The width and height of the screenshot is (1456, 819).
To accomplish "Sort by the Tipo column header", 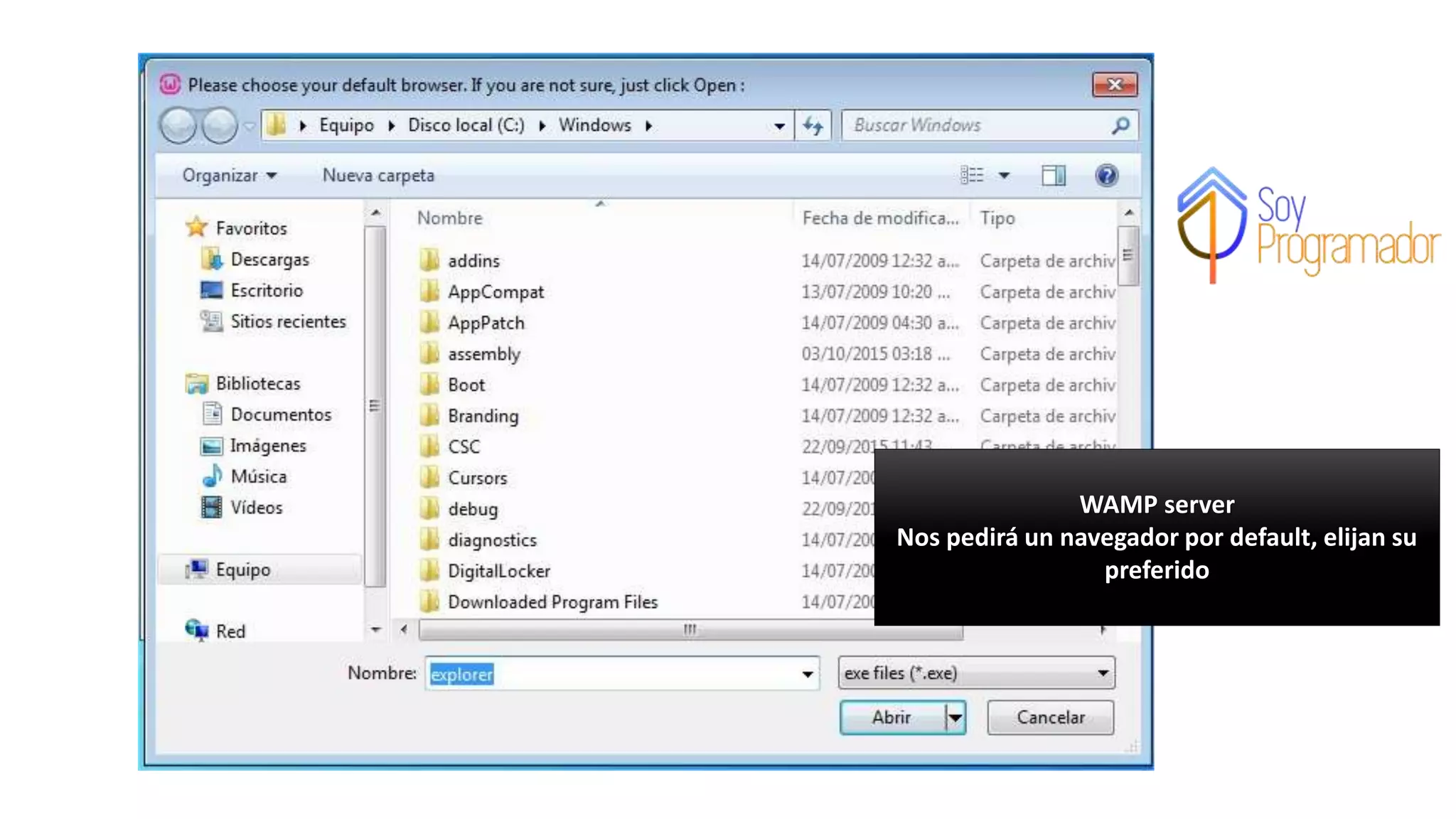I will [x=997, y=218].
